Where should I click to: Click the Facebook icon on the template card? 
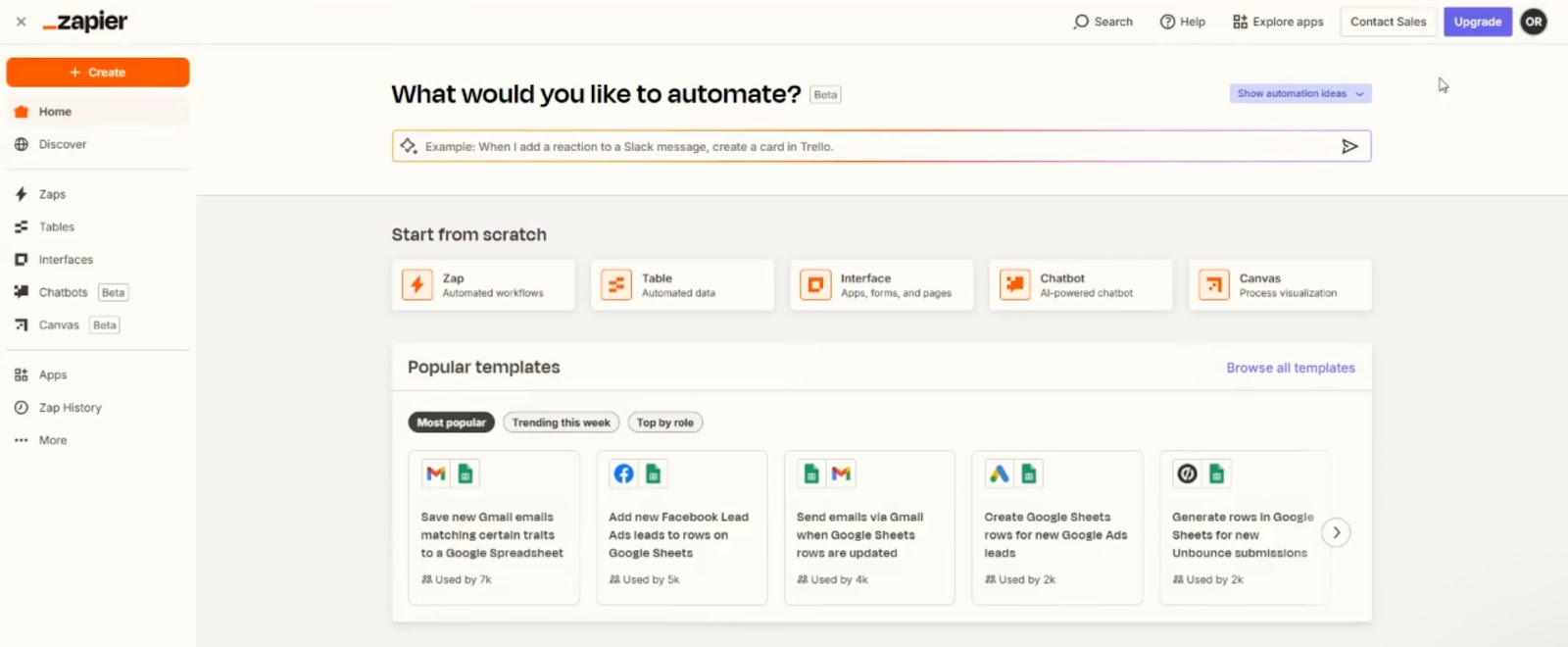(623, 474)
